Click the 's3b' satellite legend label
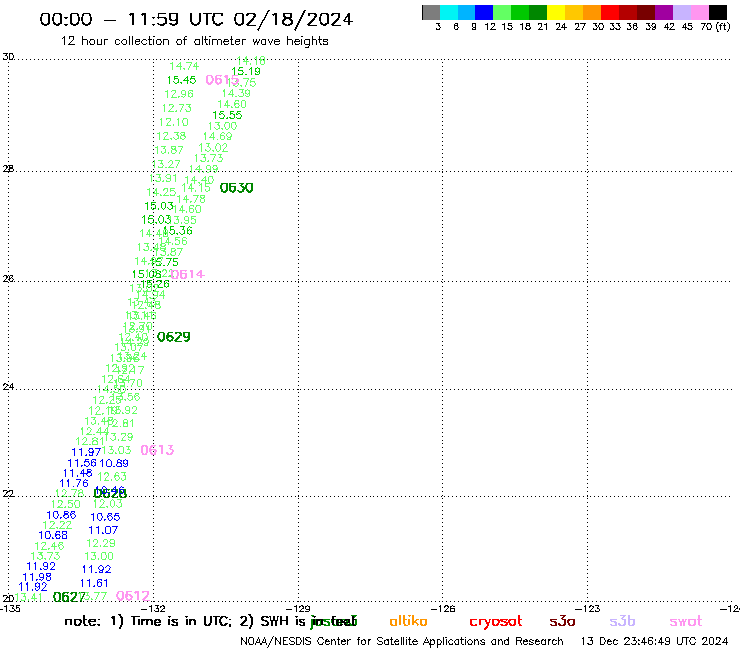Screen dimensions: 740x650 [622, 621]
